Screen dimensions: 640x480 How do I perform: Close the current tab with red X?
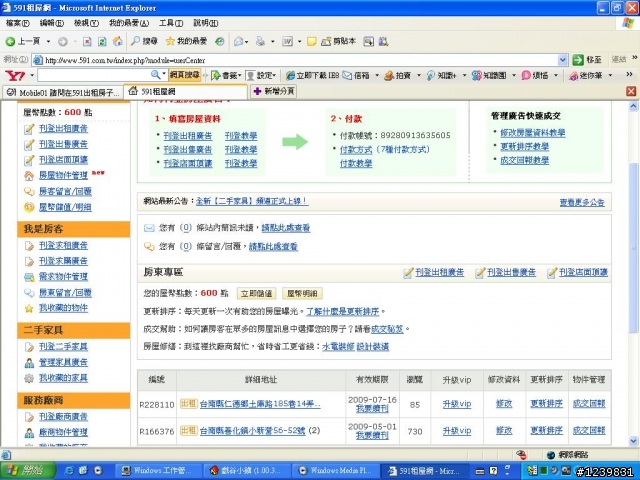[631, 91]
